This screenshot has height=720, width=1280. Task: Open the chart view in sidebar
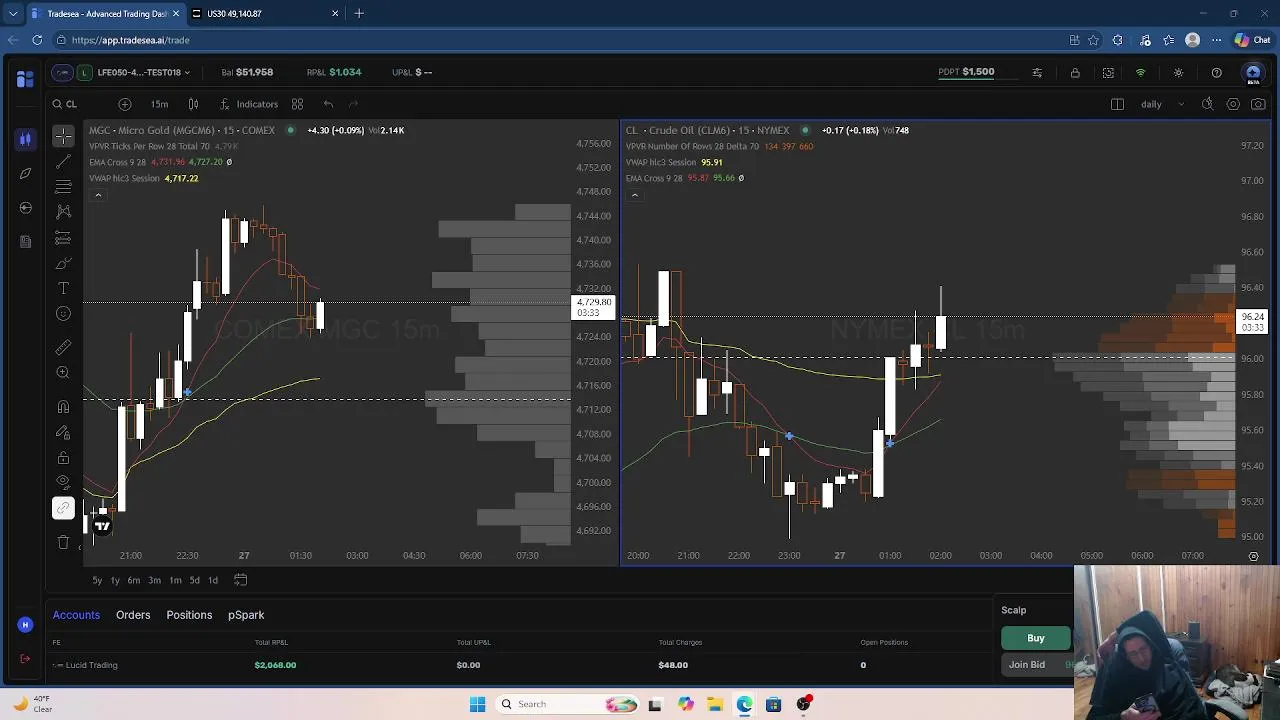click(25, 139)
